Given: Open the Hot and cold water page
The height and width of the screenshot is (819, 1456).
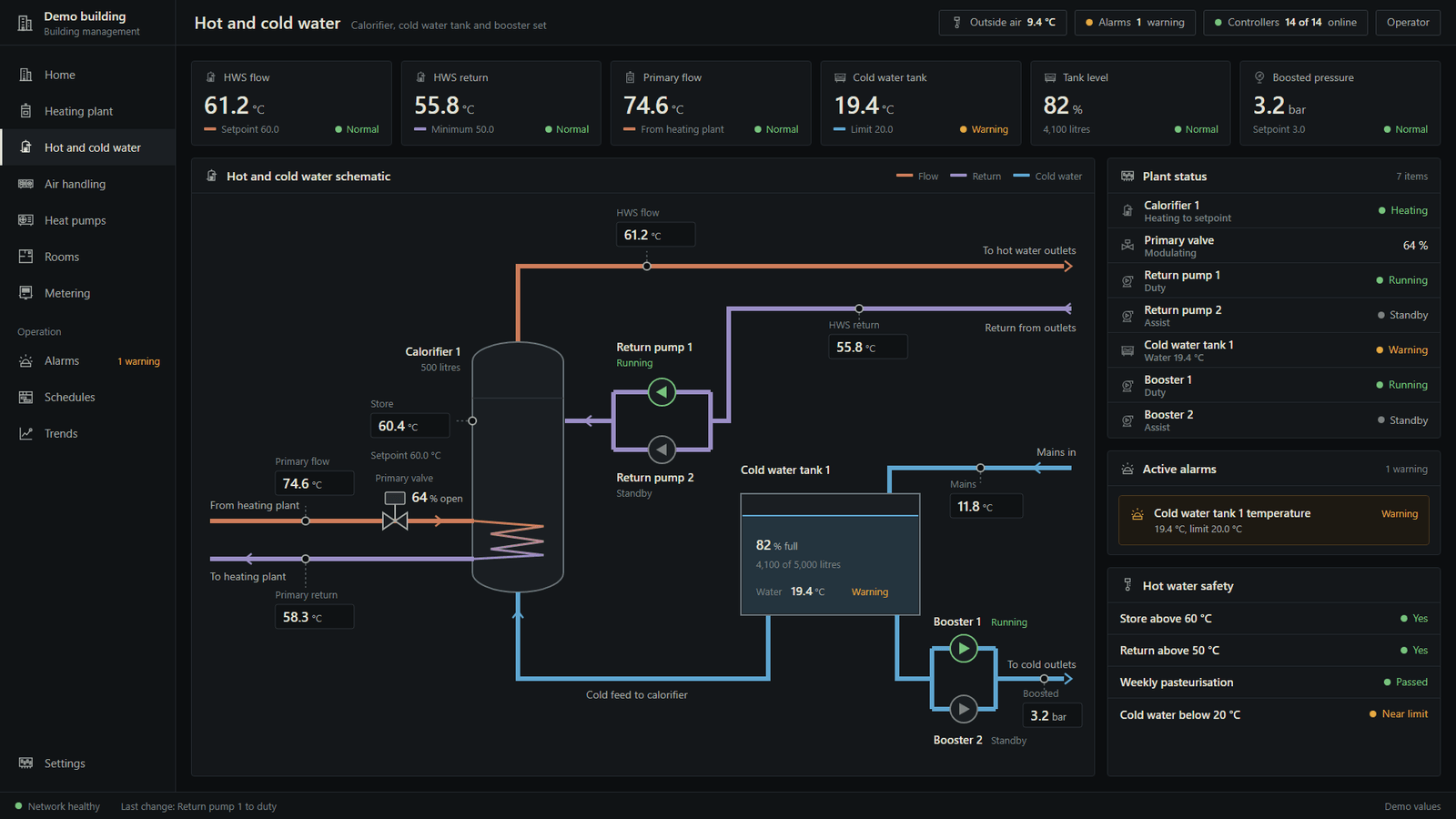Looking at the screenshot, I should pos(87,147).
